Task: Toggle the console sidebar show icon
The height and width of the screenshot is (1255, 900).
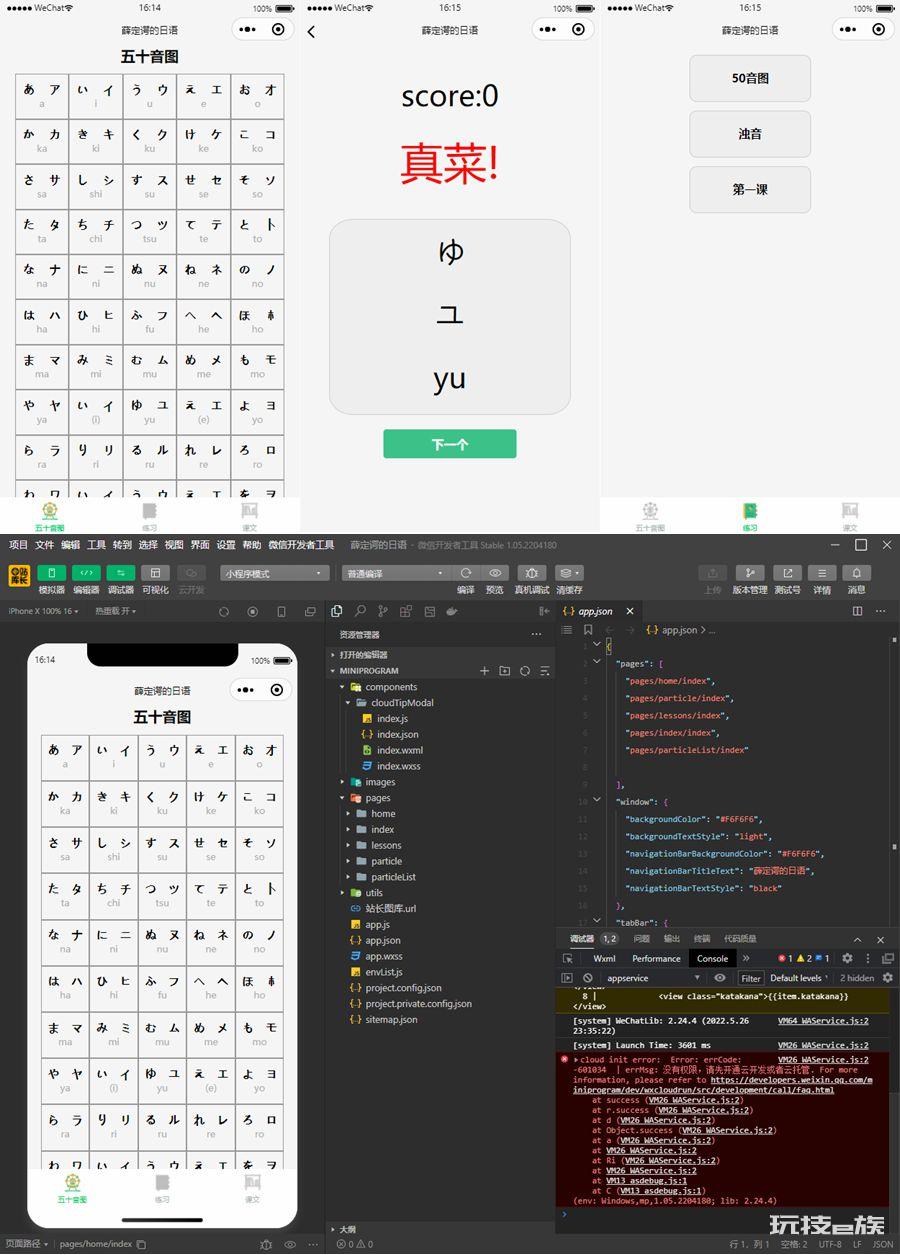Action: (567, 978)
